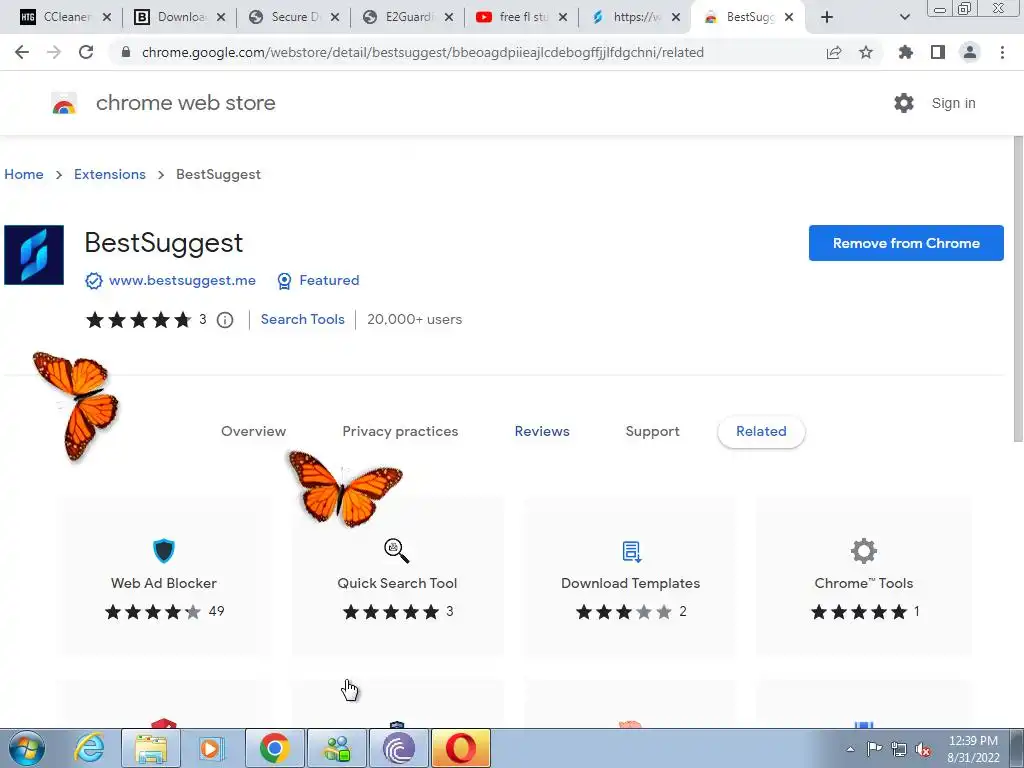Close the CCleaner tab
Image resolution: width=1024 pixels, height=768 pixels.
pos(107,18)
